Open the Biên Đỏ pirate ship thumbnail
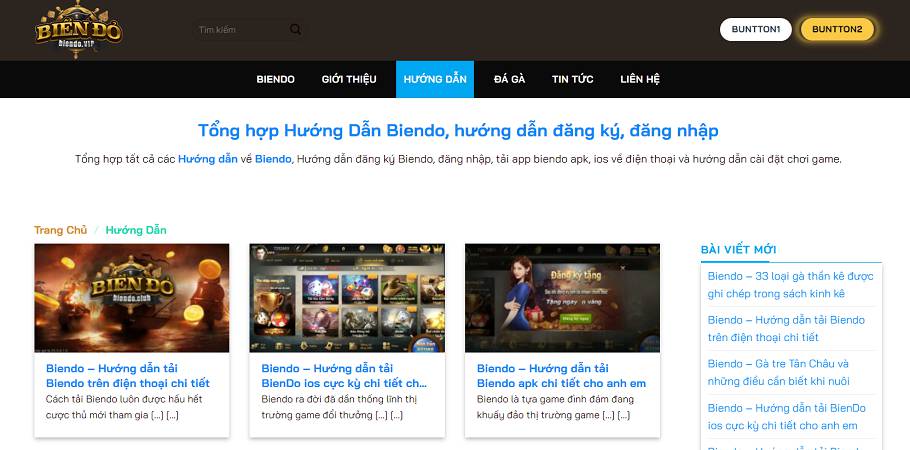The width and height of the screenshot is (910, 450). coord(132,298)
